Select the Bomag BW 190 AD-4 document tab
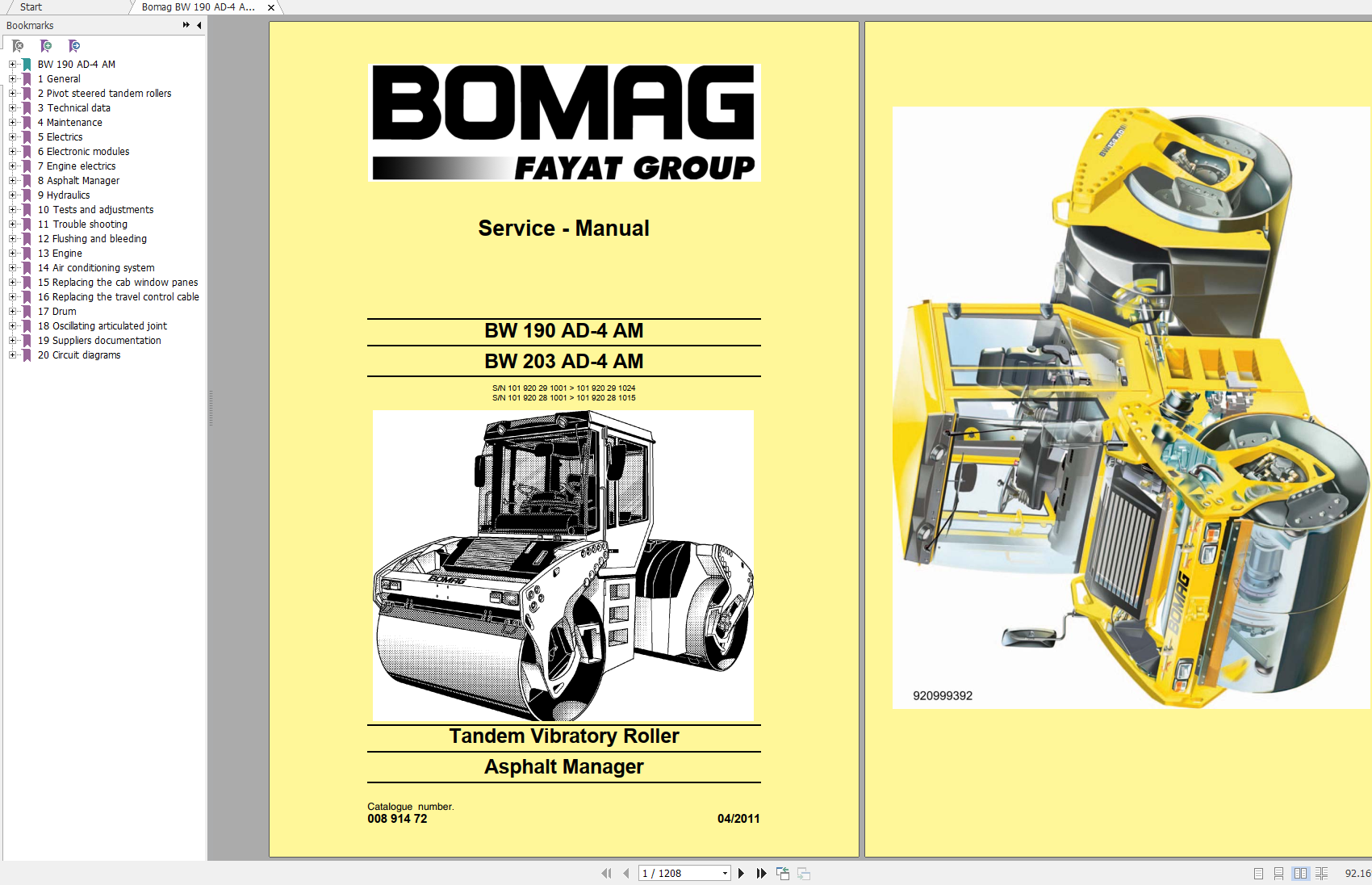The height and width of the screenshot is (885, 1372). point(199,7)
